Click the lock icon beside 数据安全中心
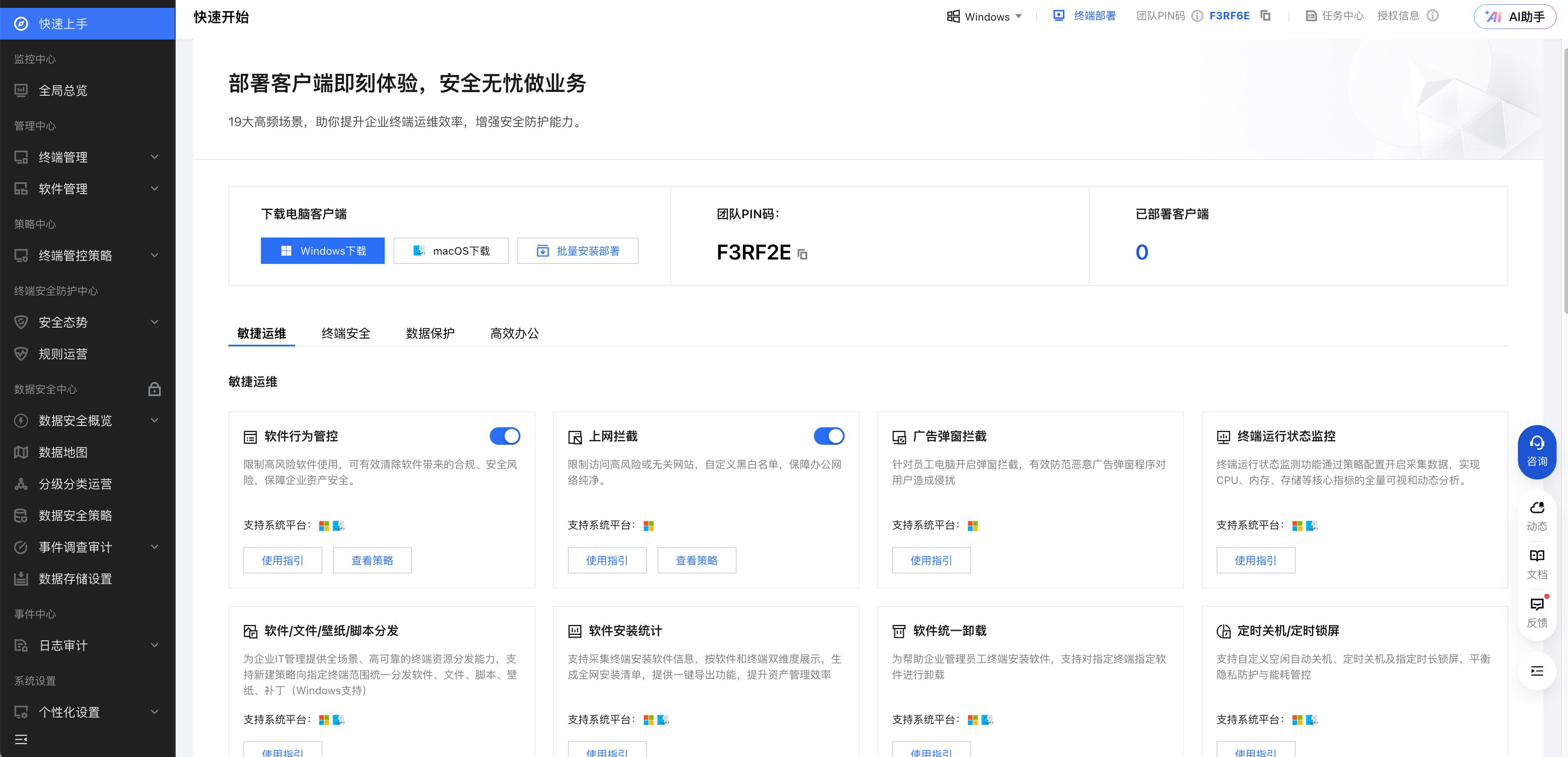 click(x=155, y=389)
